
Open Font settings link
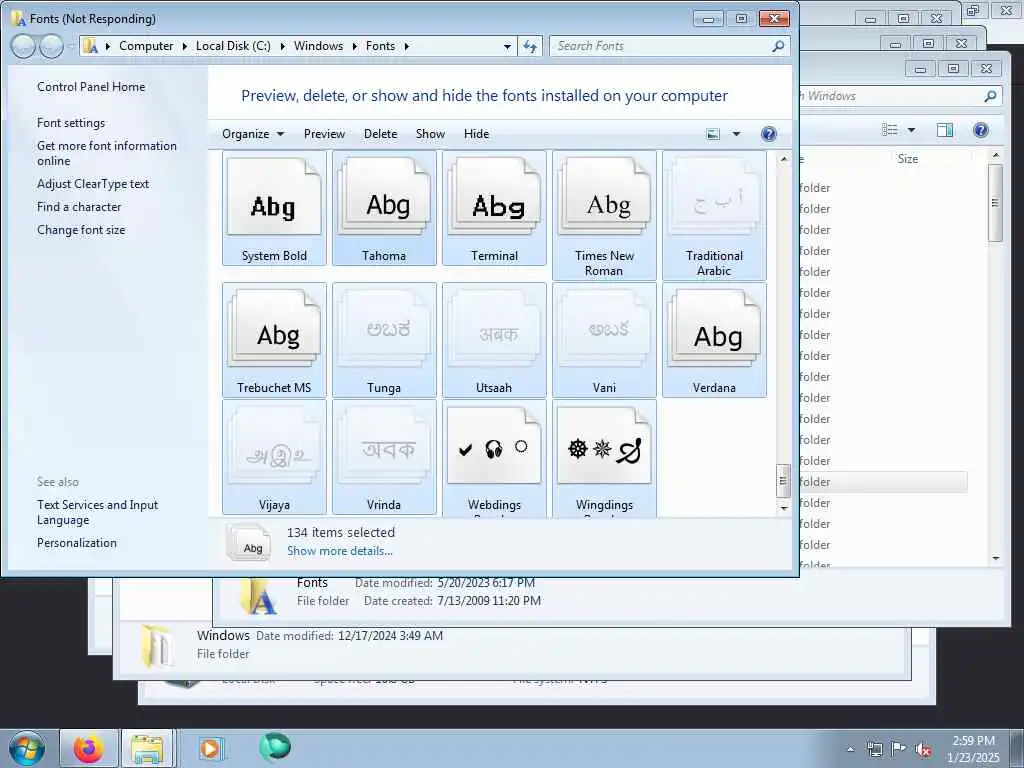(71, 123)
